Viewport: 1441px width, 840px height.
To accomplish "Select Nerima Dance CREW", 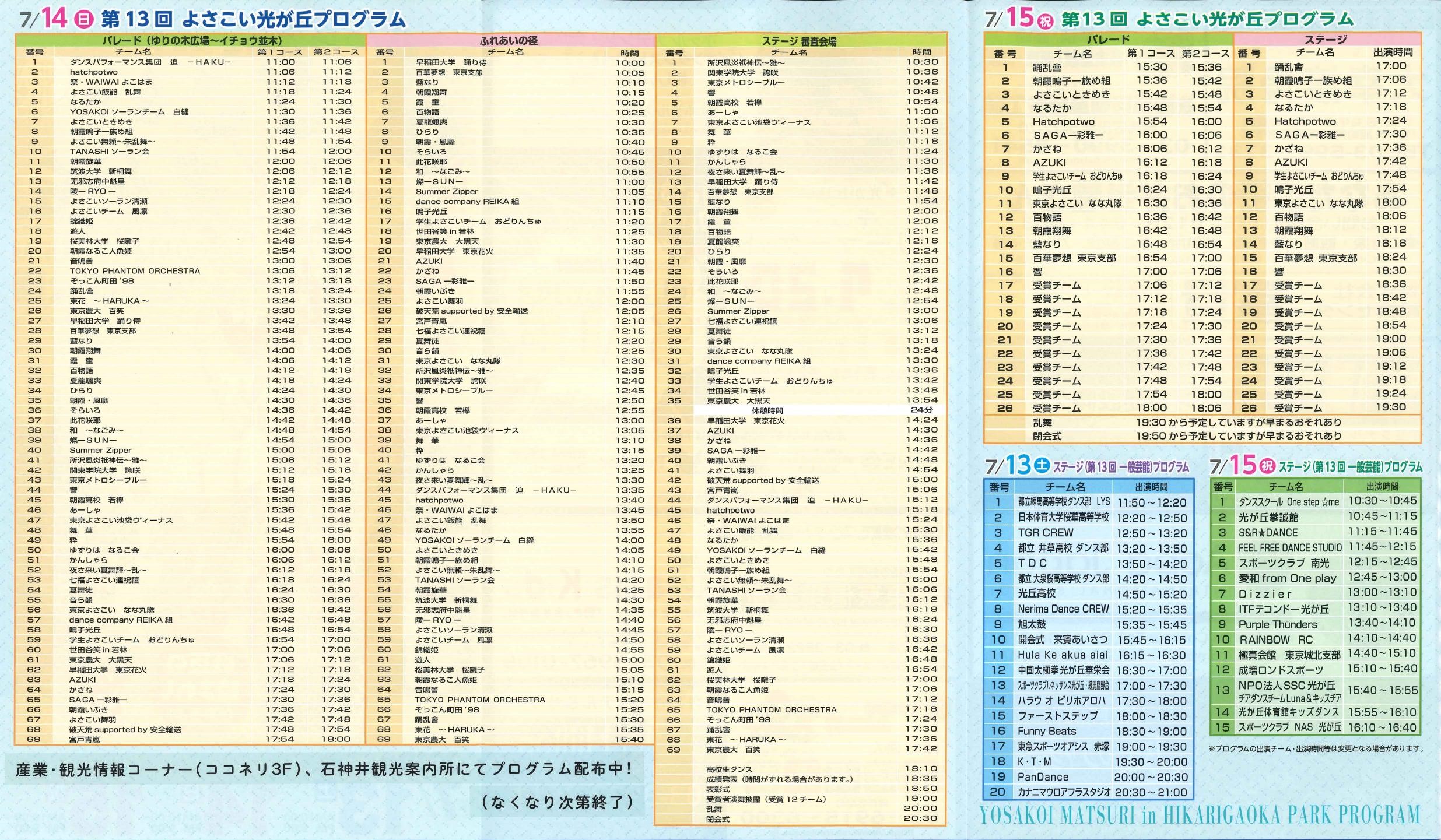I will coord(1063,609).
